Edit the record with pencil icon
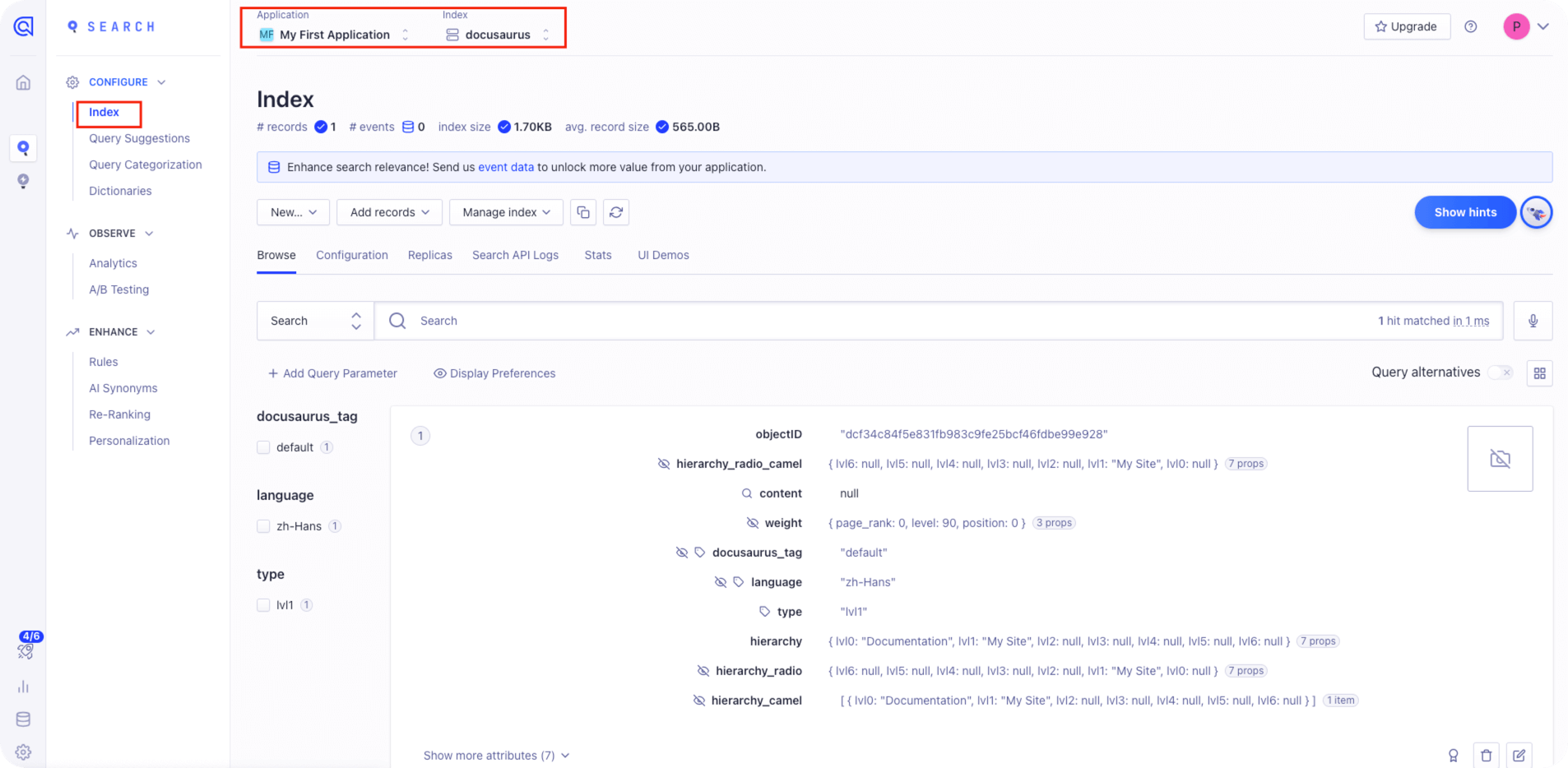Screen dimensions: 1568x768 1519,756
